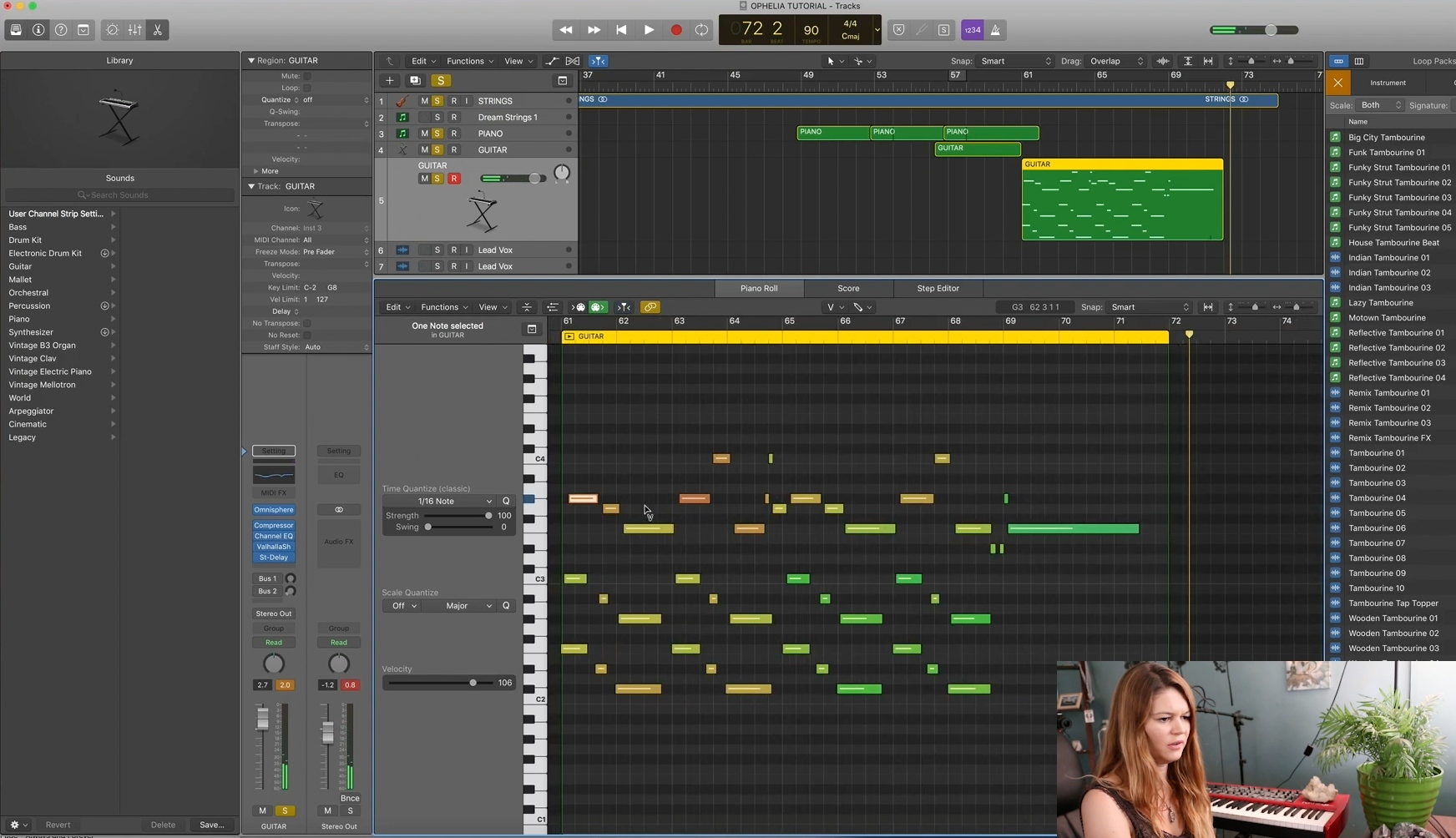
Task: Start playback with Play button
Action: (649, 30)
